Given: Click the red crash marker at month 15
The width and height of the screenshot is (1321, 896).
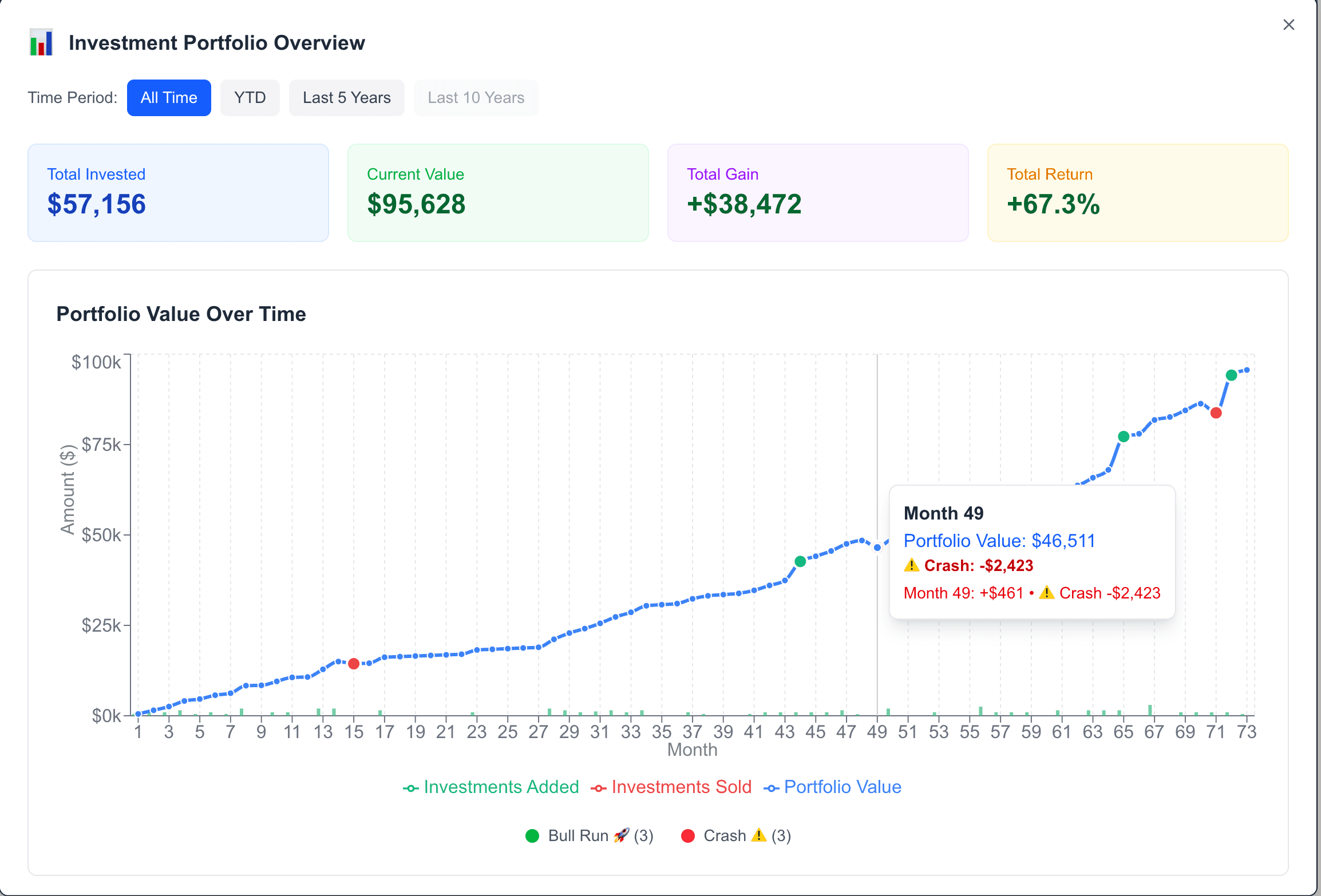Looking at the screenshot, I should pos(354,664).
